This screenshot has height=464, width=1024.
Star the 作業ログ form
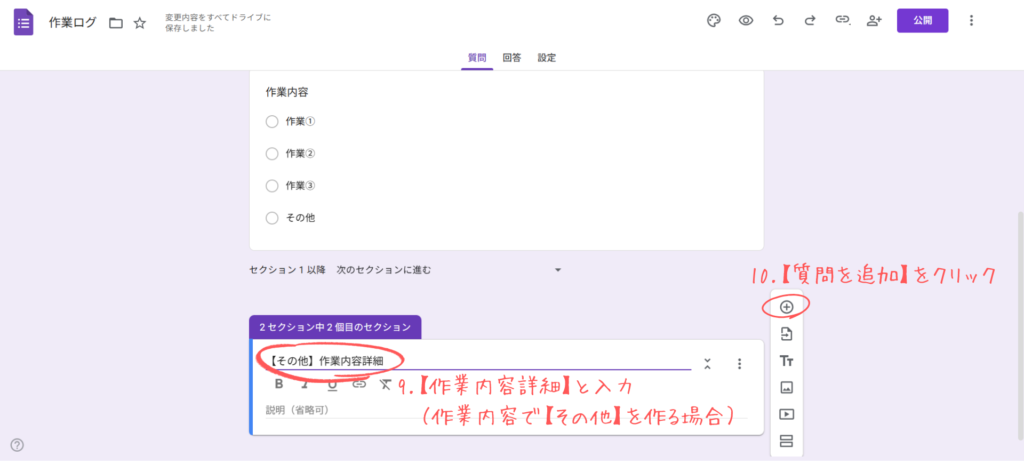pos(140,22)
